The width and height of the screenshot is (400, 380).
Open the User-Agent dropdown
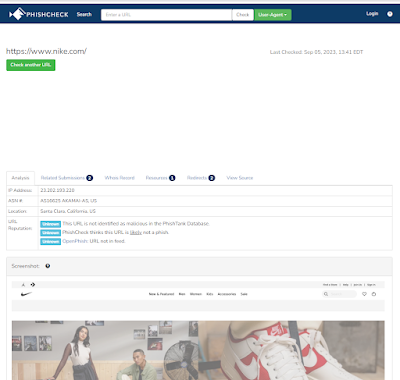(x=273, y=15)
